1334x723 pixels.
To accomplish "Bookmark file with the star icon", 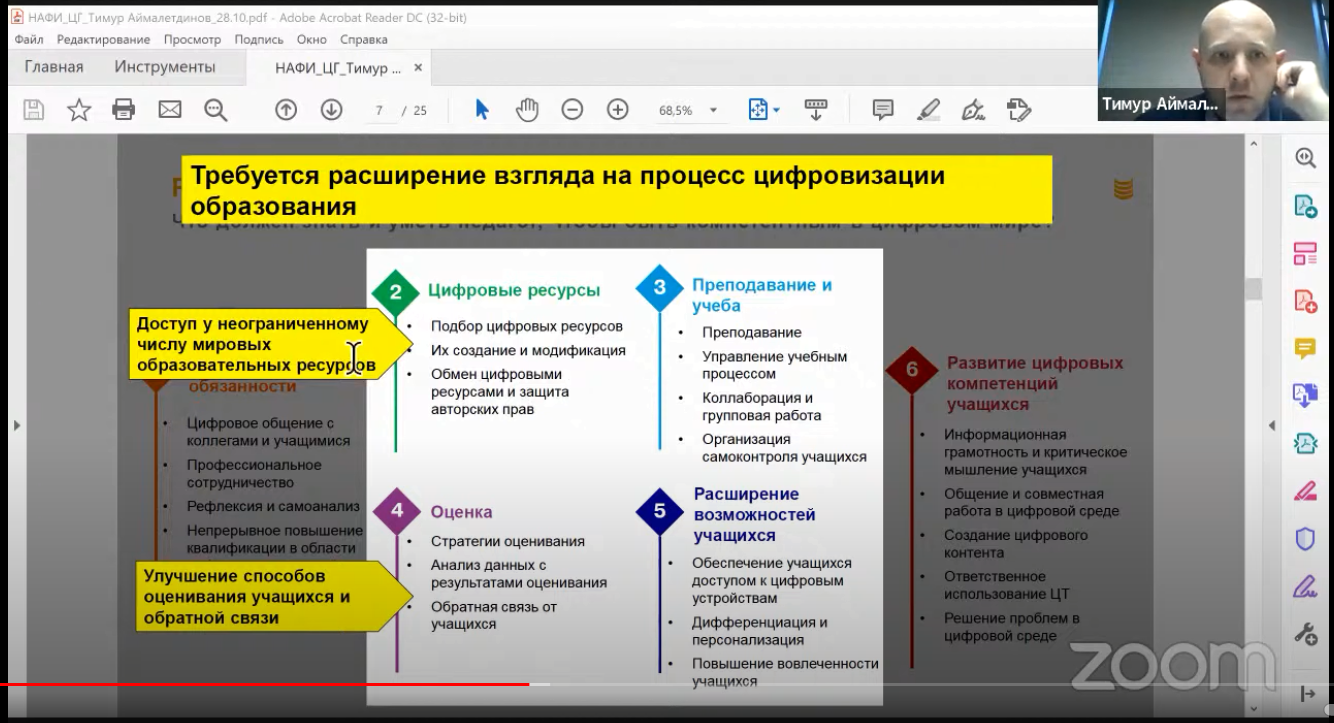I will 79,110.
